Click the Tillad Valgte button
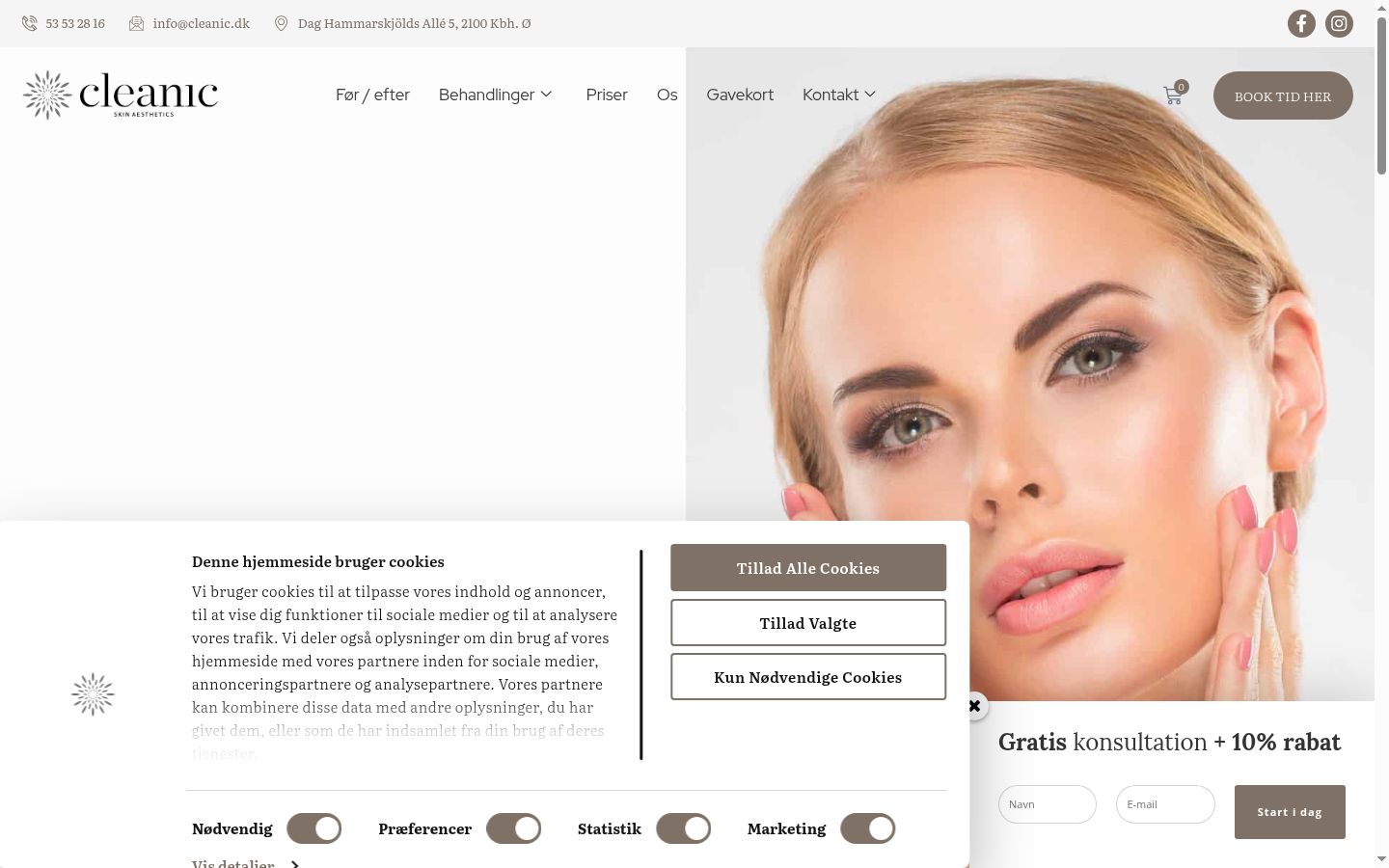Image resolution: width=1389 pixels, height=868 pixels. click(x=808, y=623)
